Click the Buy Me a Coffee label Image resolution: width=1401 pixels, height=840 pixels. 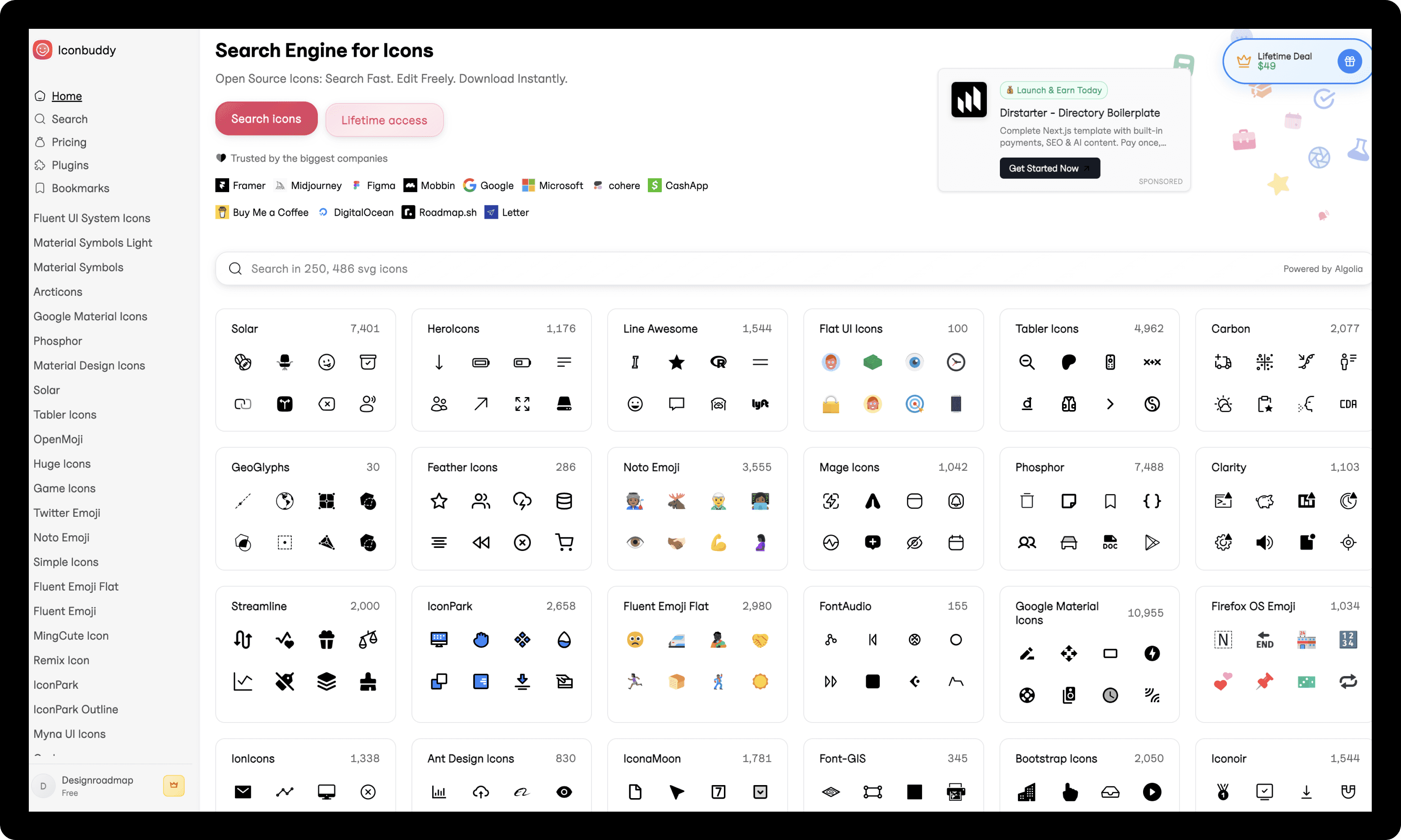[x=270, y=212]
